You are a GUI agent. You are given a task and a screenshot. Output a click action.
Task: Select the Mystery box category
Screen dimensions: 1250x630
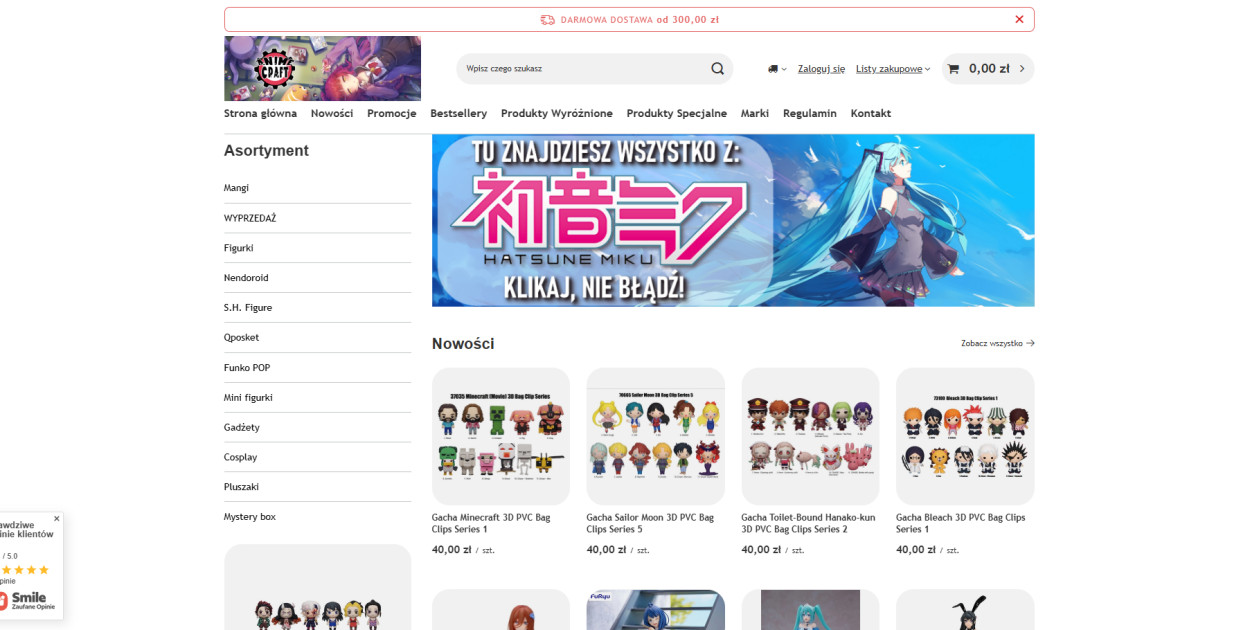tap(317, 517)
